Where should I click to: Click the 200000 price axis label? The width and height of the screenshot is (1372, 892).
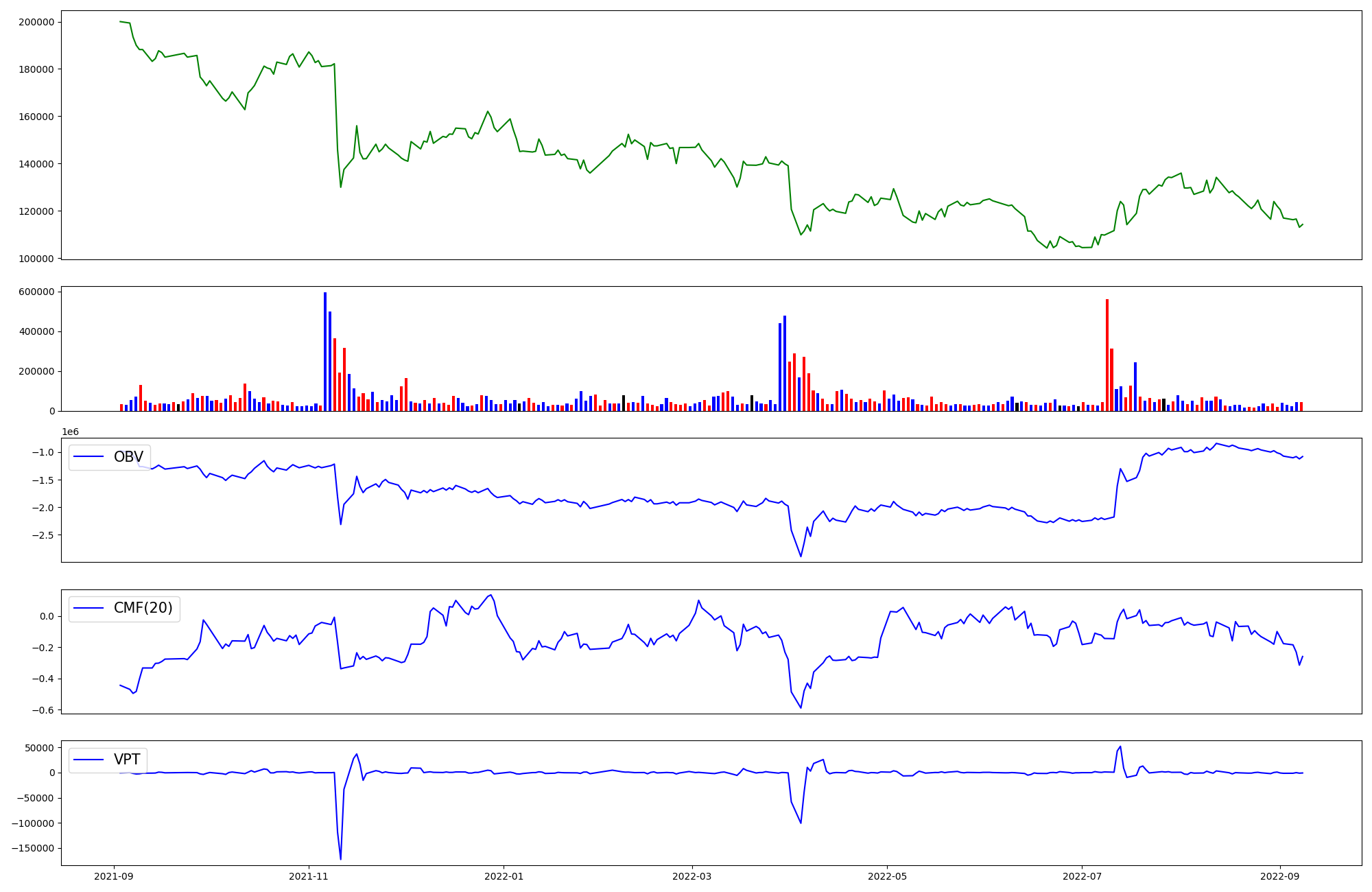(x=36, y=22)
